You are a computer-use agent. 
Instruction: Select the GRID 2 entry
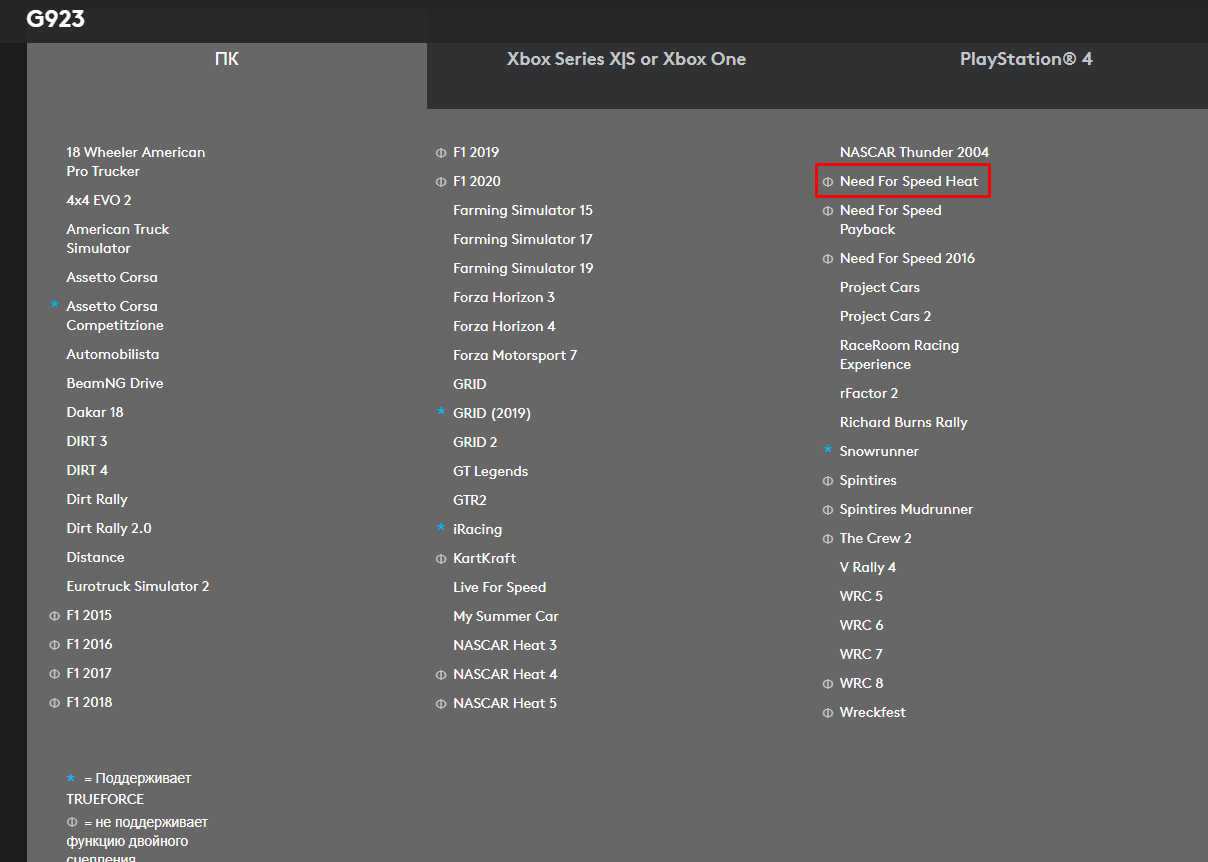click(475, 442)
